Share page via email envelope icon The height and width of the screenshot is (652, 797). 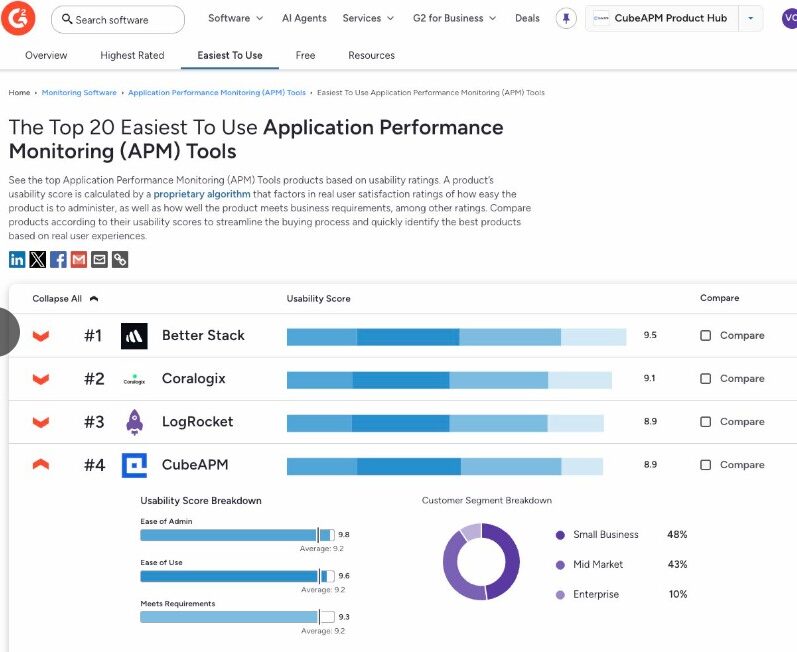[x=99, y=260]
